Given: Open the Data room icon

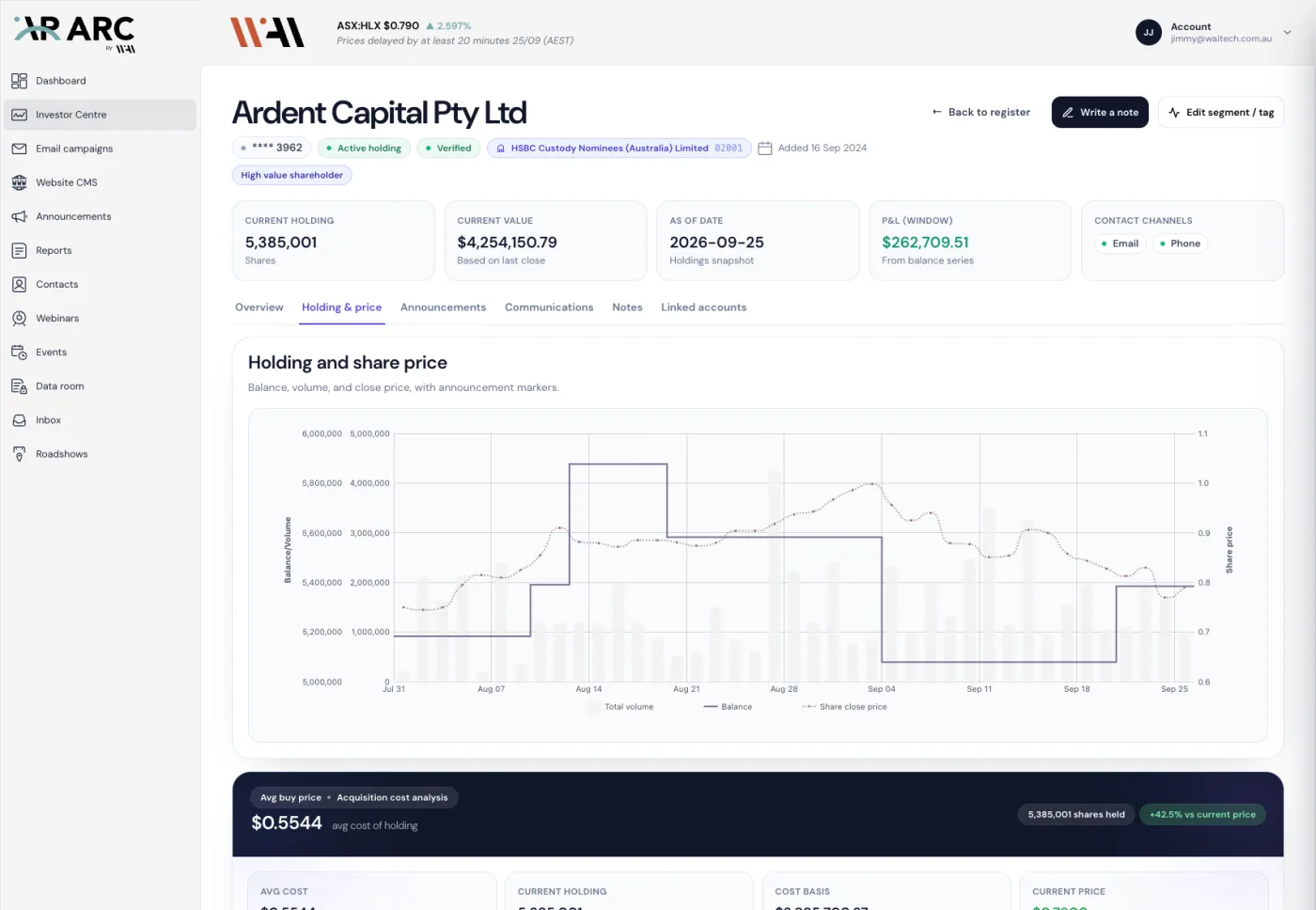Looking at the screenshot, I should click(x=19, y=385).
